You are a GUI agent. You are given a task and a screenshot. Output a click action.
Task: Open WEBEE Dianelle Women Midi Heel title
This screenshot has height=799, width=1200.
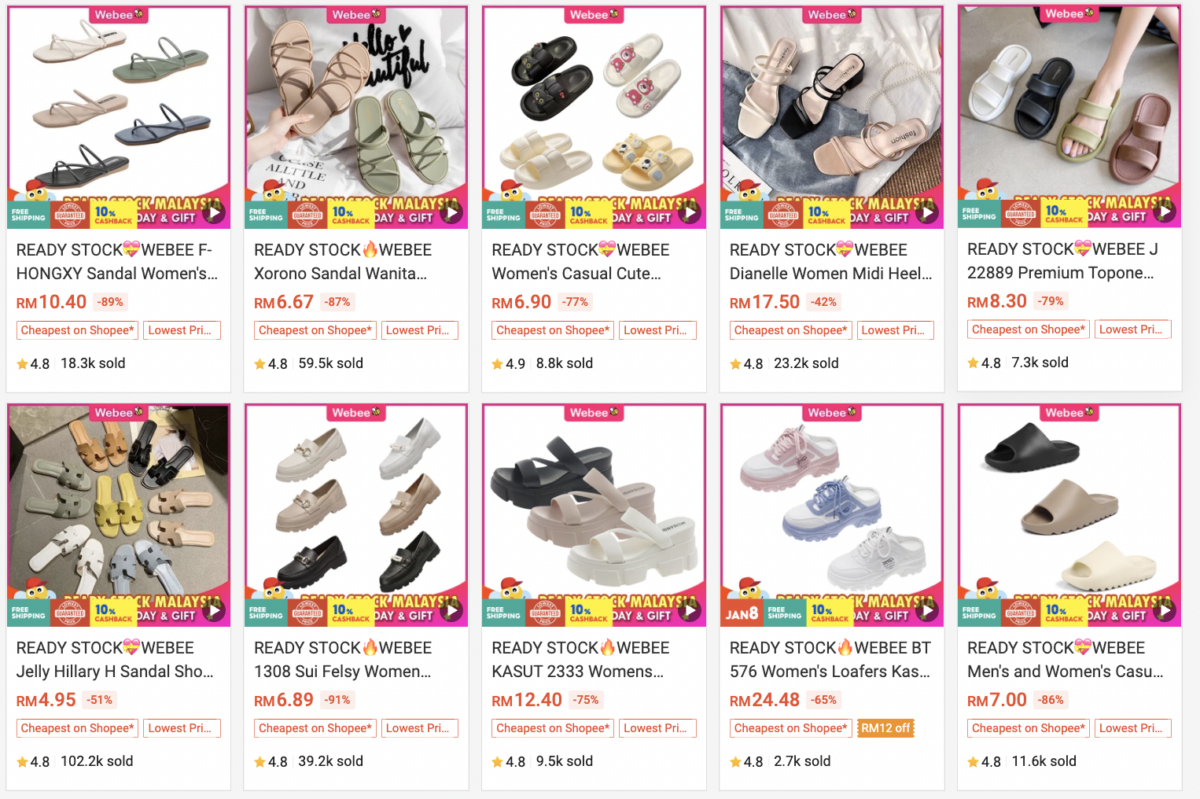pyautogui.click(x=831, y=262)
